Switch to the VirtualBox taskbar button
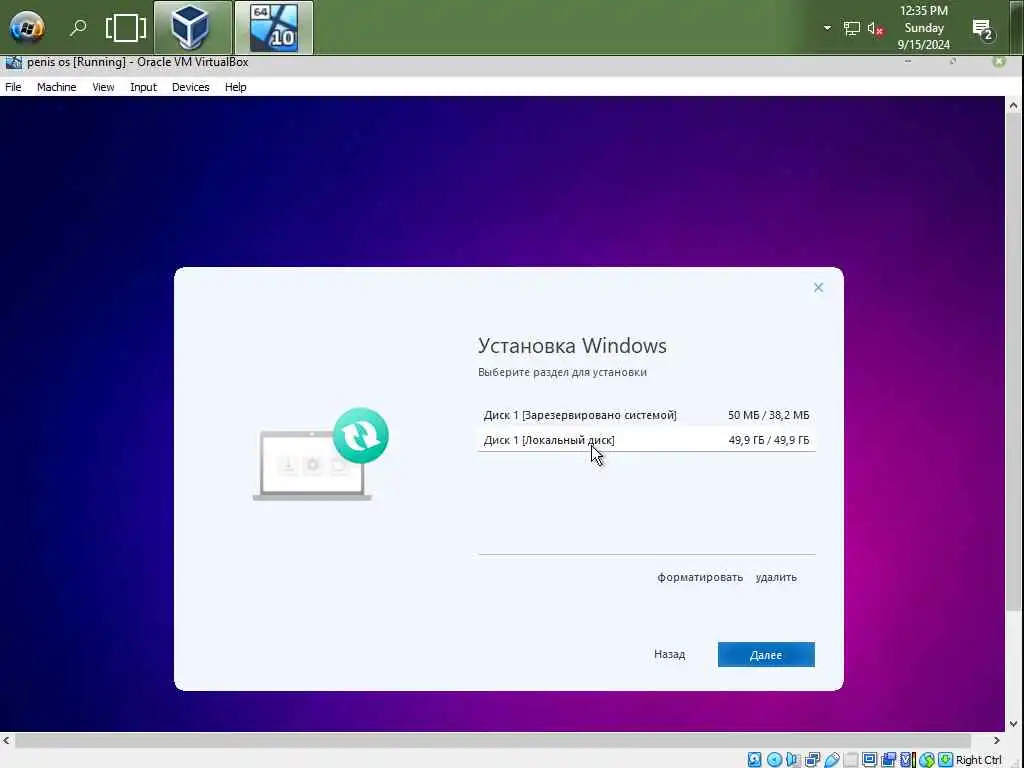 193,27
